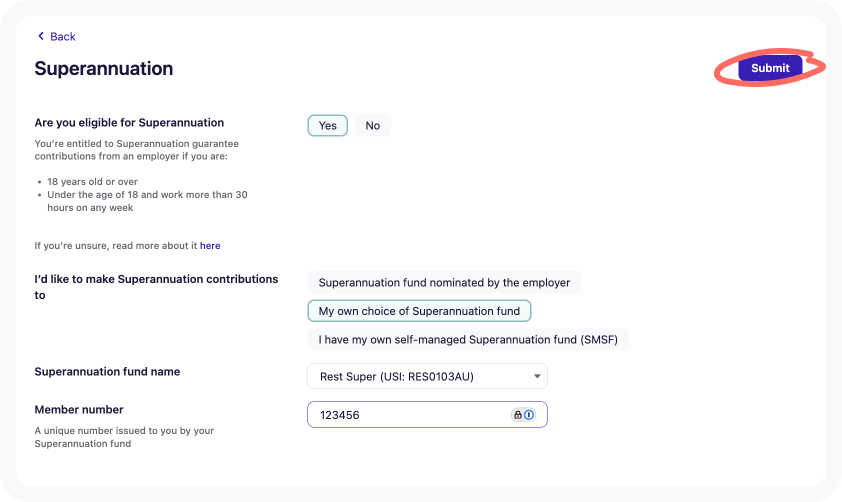842x502 pixels.
Task: Open the 'here' link about eligibility
Action: (x=210, y=245)
